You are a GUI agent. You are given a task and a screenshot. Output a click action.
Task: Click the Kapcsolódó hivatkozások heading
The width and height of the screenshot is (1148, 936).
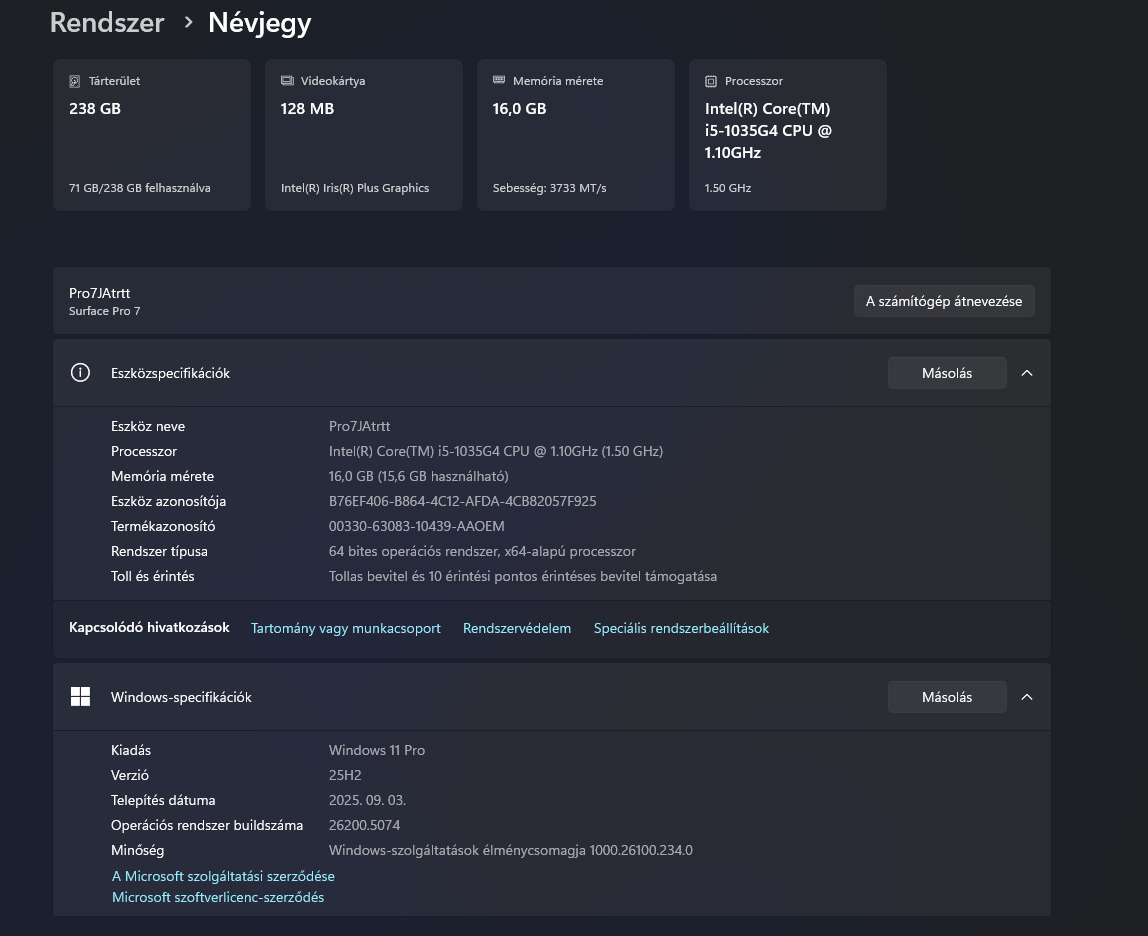coord(149,628)
